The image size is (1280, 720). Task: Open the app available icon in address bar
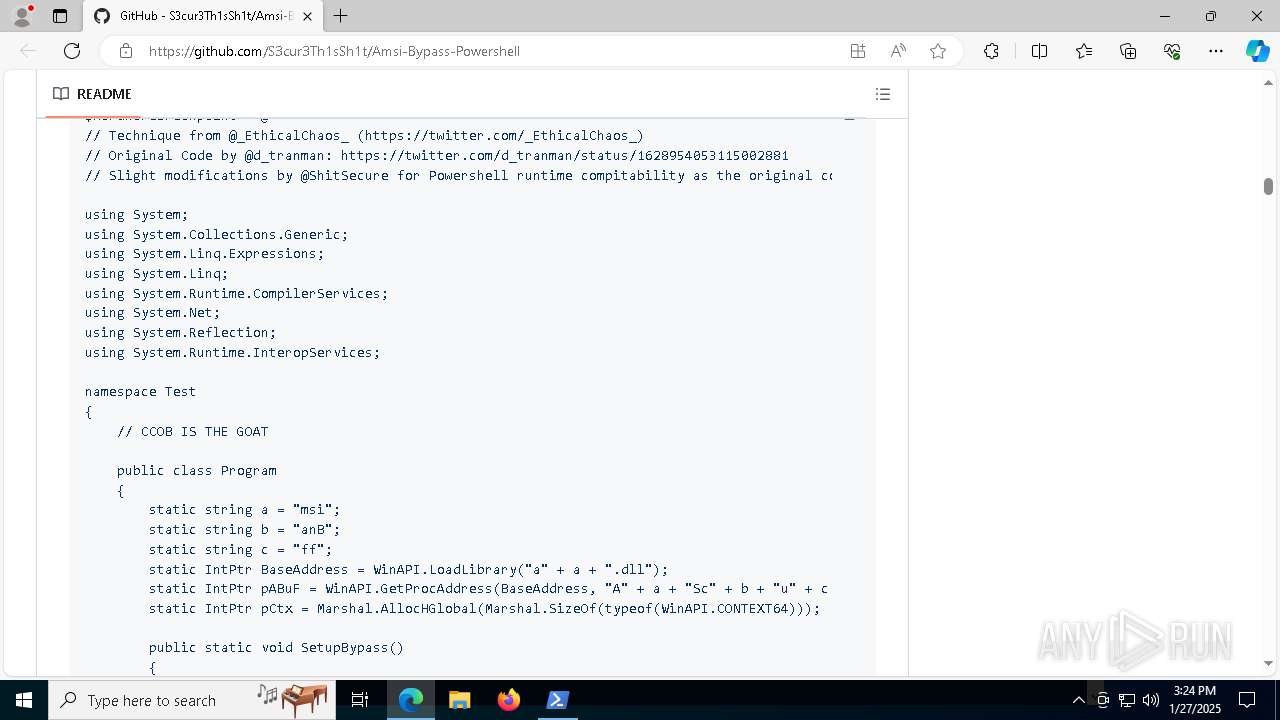(858, 51)
